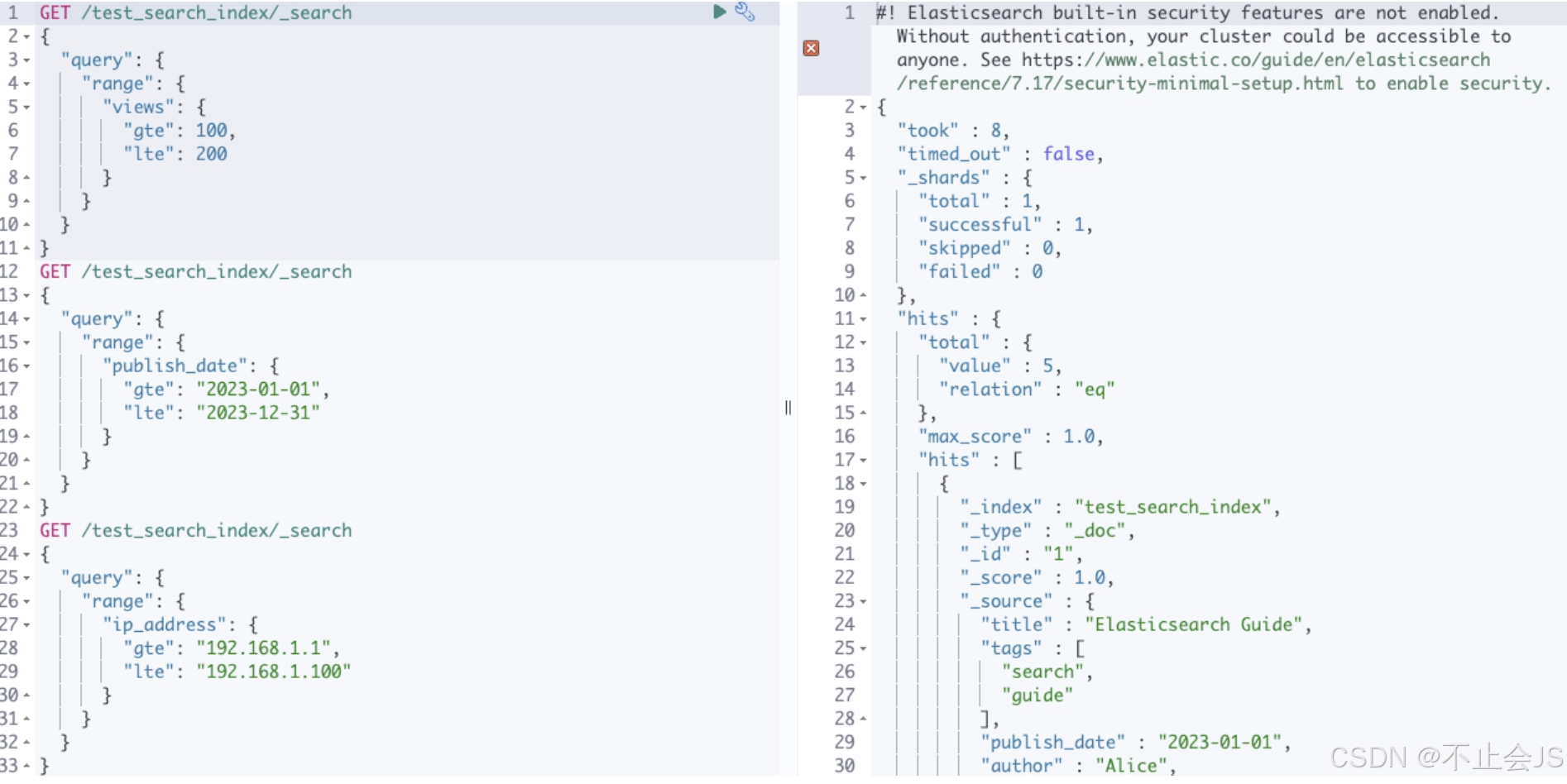Collapse request body at editor line 13

click(x=27, y=295)
